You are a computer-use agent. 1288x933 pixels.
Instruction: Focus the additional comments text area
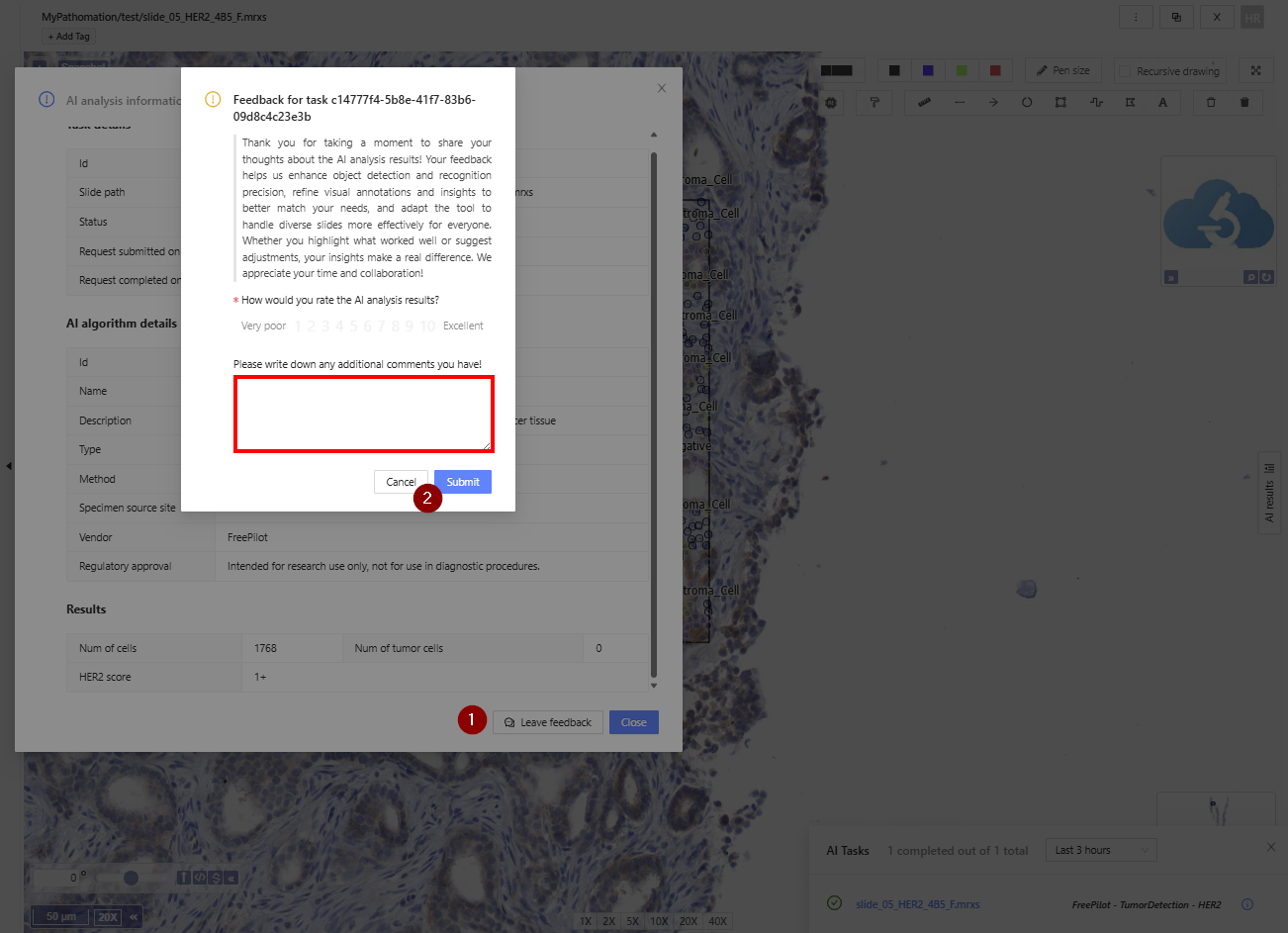[x=363, y=414]
